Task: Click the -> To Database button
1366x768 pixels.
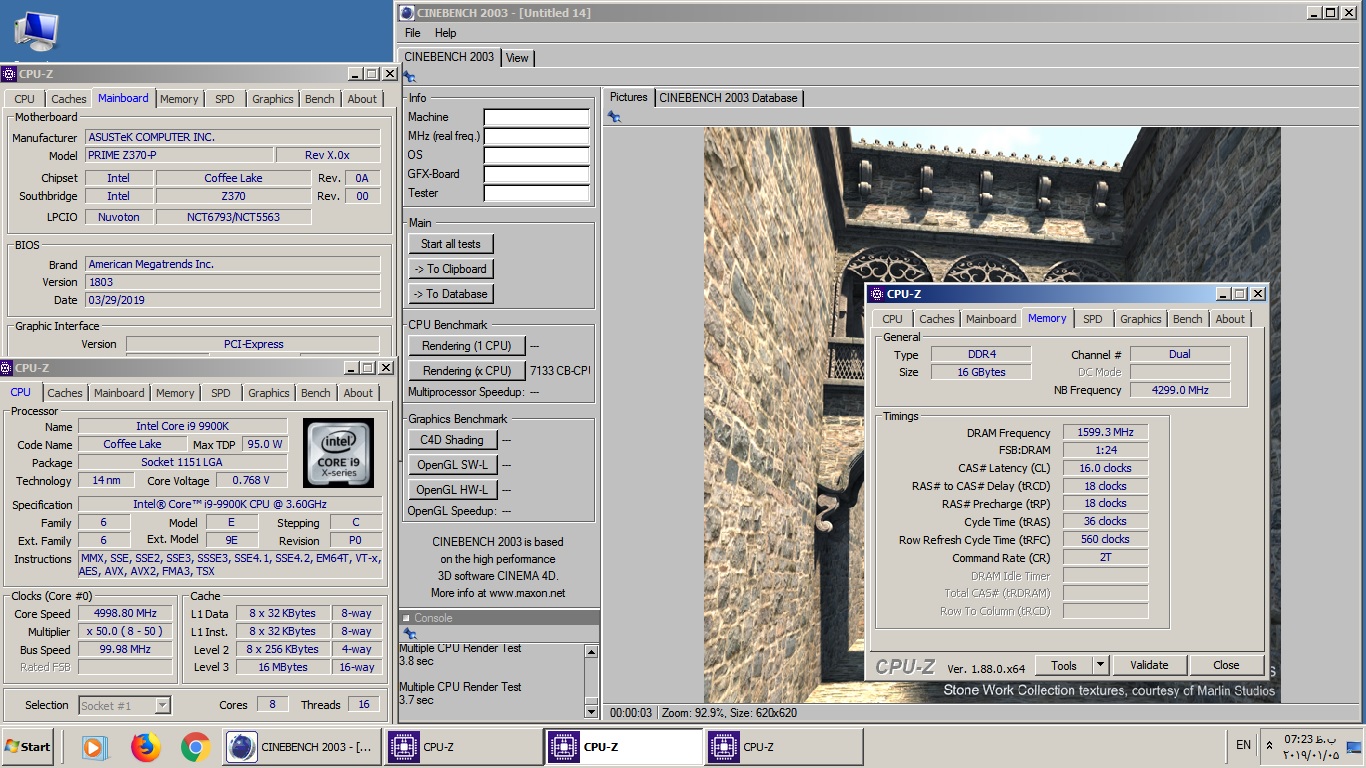Action: pos(450,294)
